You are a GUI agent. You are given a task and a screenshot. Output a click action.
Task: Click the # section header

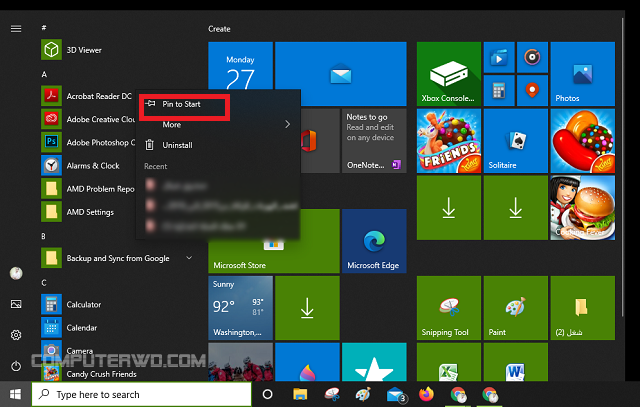(44, 28)
